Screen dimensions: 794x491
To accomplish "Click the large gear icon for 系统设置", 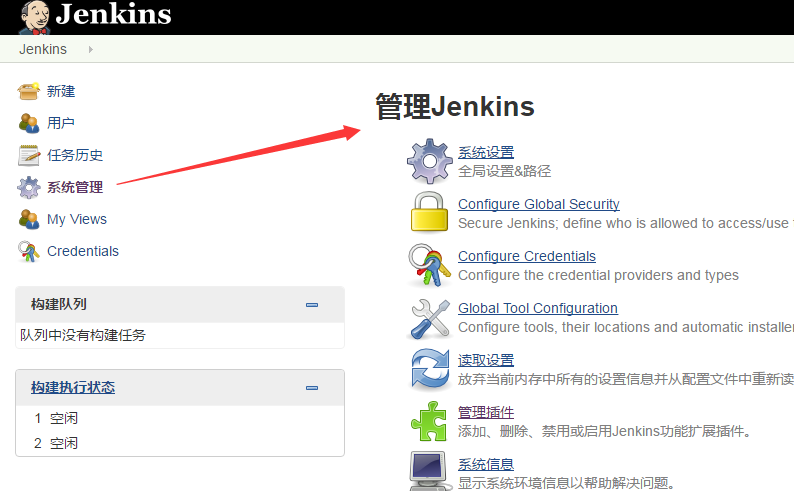I will (429, 161).
